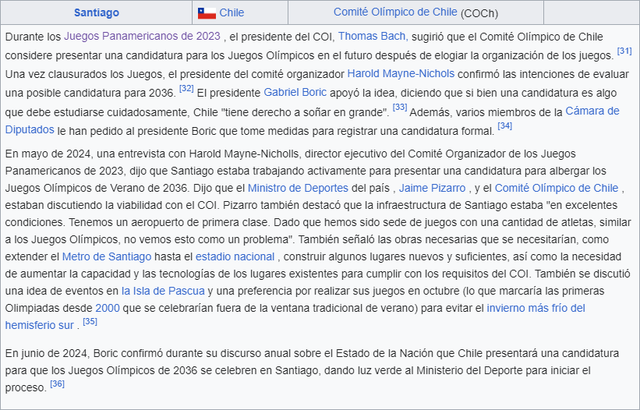Open the Gabriel Boric link
The image size is (640, 410).
pos(295,92)
